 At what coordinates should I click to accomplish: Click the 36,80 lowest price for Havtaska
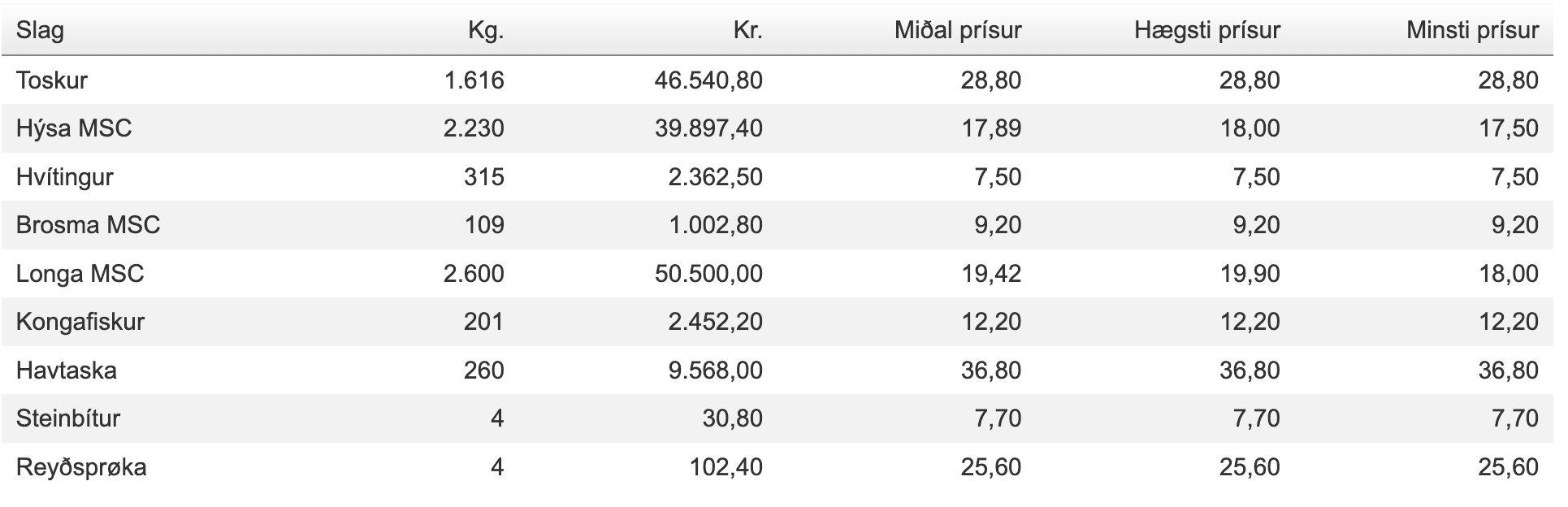[1509, 370]
